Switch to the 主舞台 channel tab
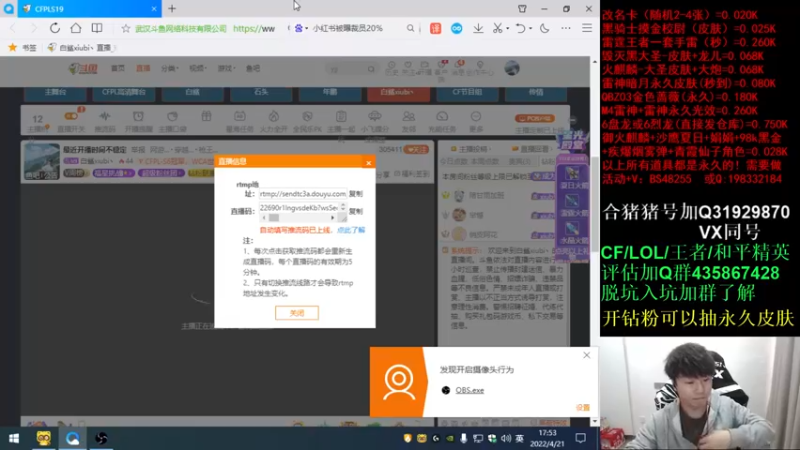This screenshot has height=450, width=800. [55, 93]
